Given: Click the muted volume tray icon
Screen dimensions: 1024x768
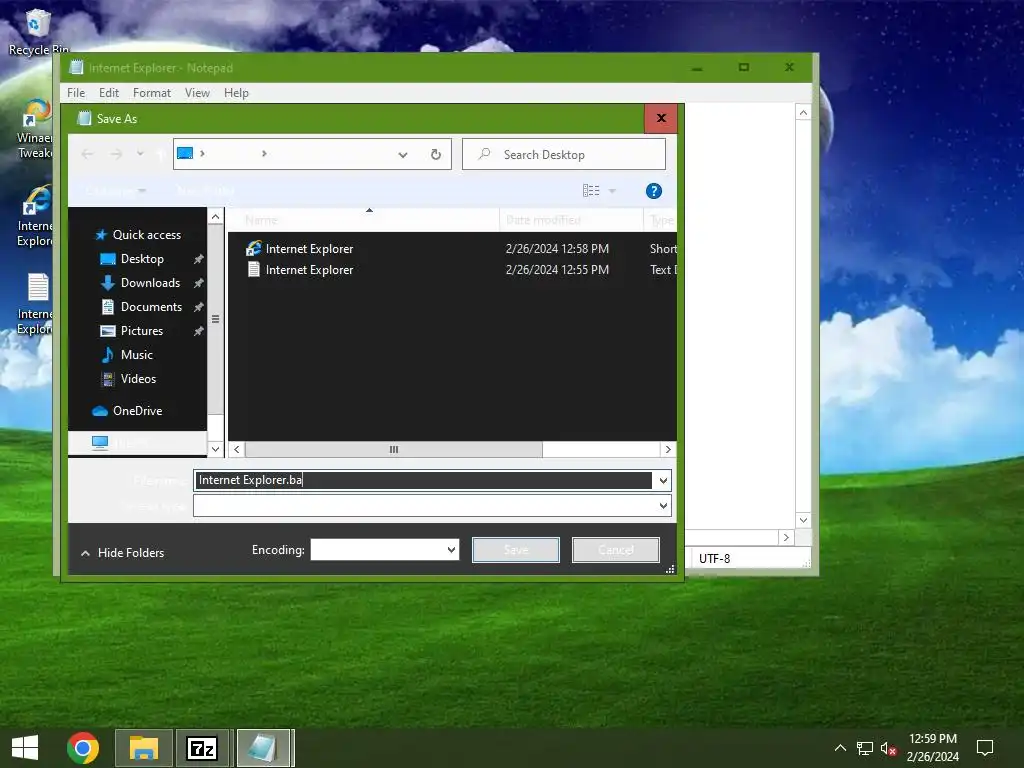Looking at the screenshot, I should pyautogui.click(x=888, y=748).
